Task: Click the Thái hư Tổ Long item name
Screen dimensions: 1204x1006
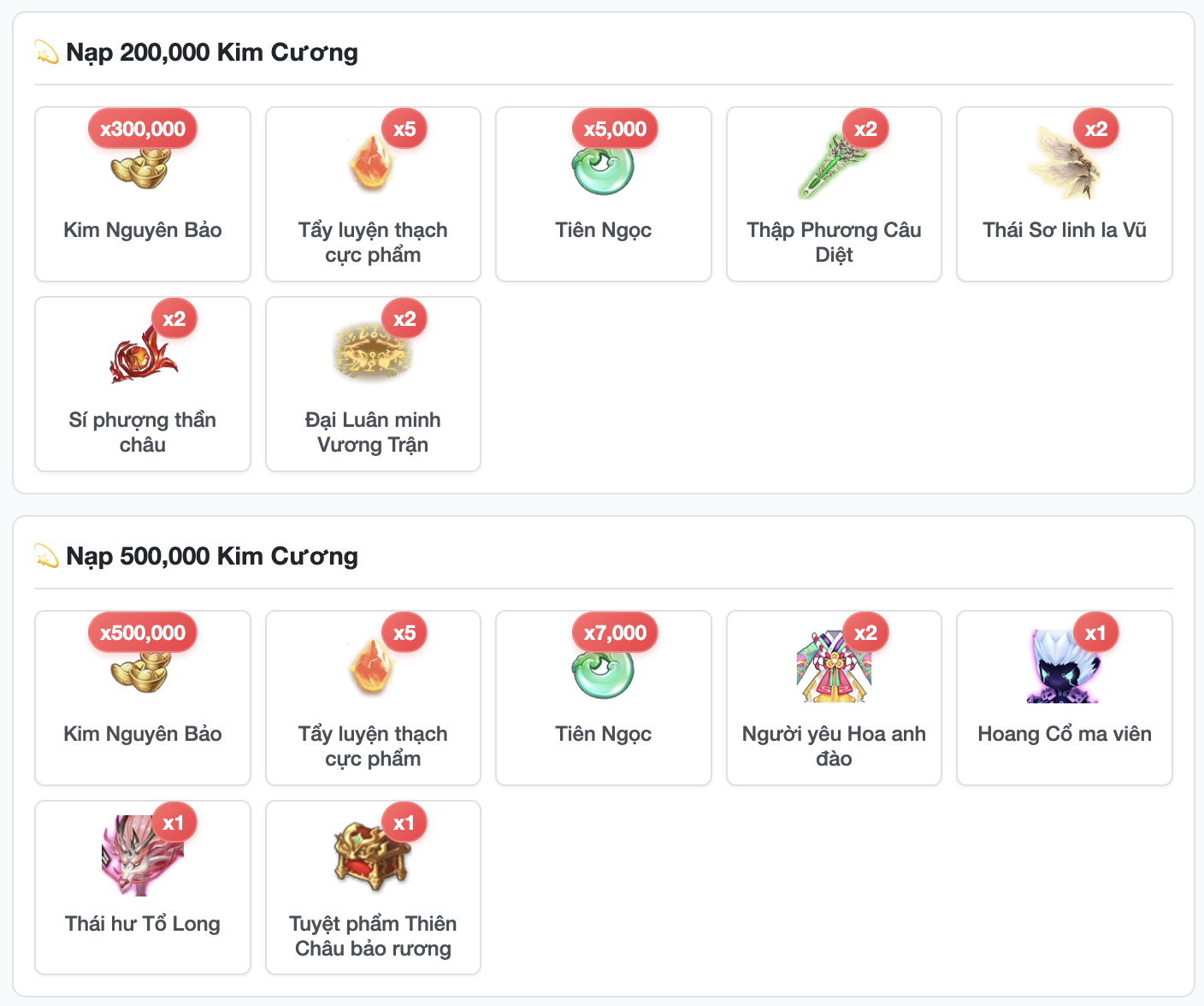Action: tap(143, 924)
